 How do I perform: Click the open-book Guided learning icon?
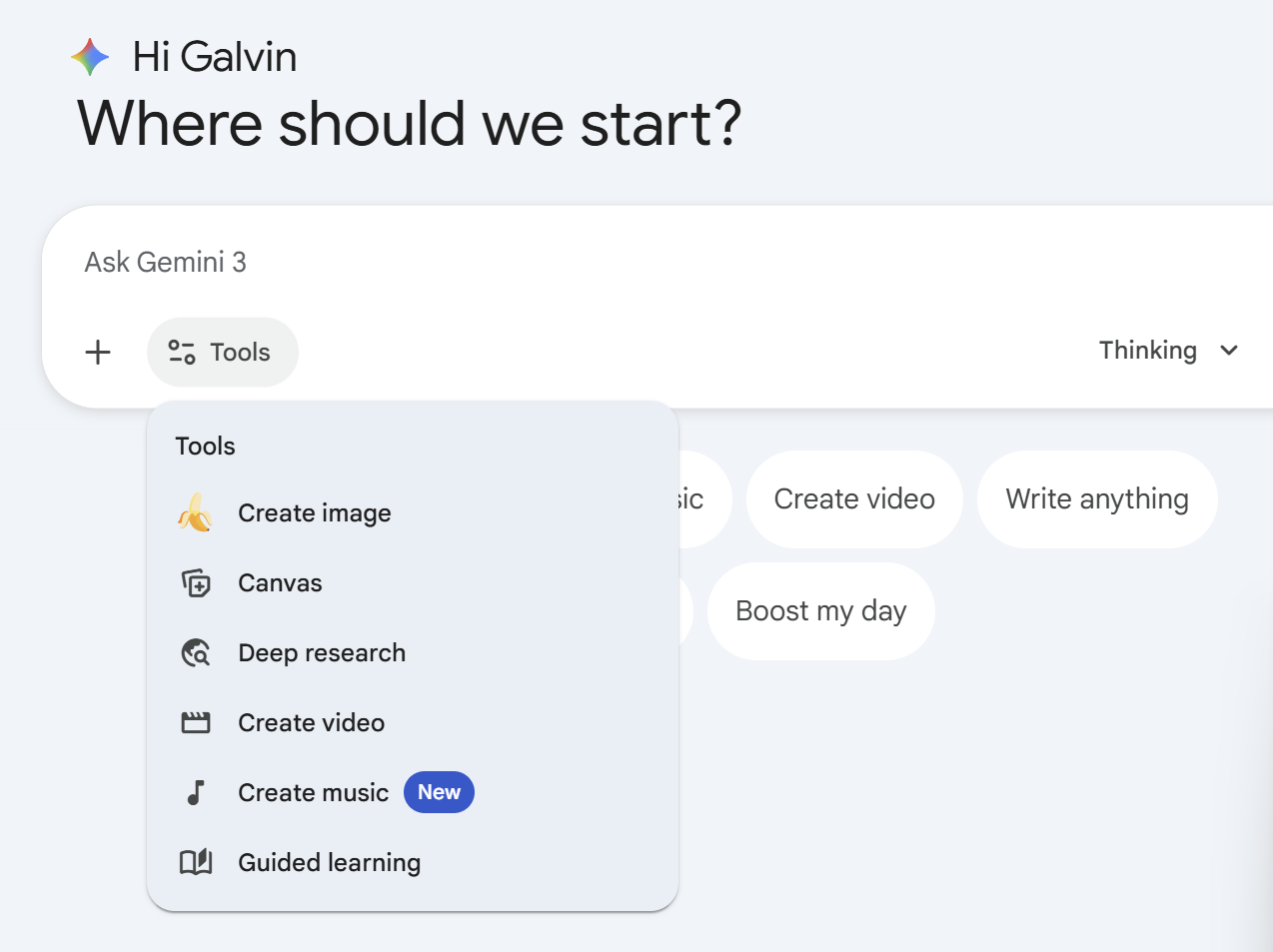click(196, 862)
